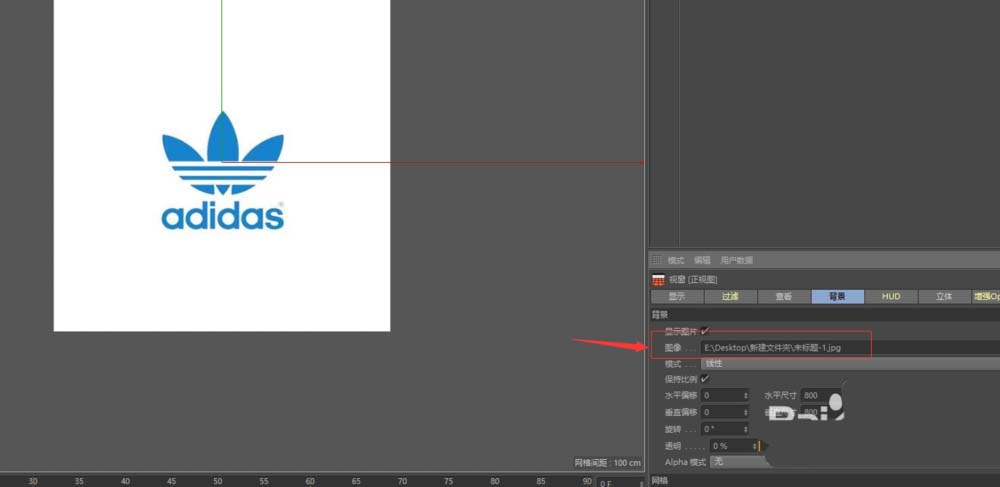Open the 编辑 menu
1000x487 pixels.
[702, 260]
